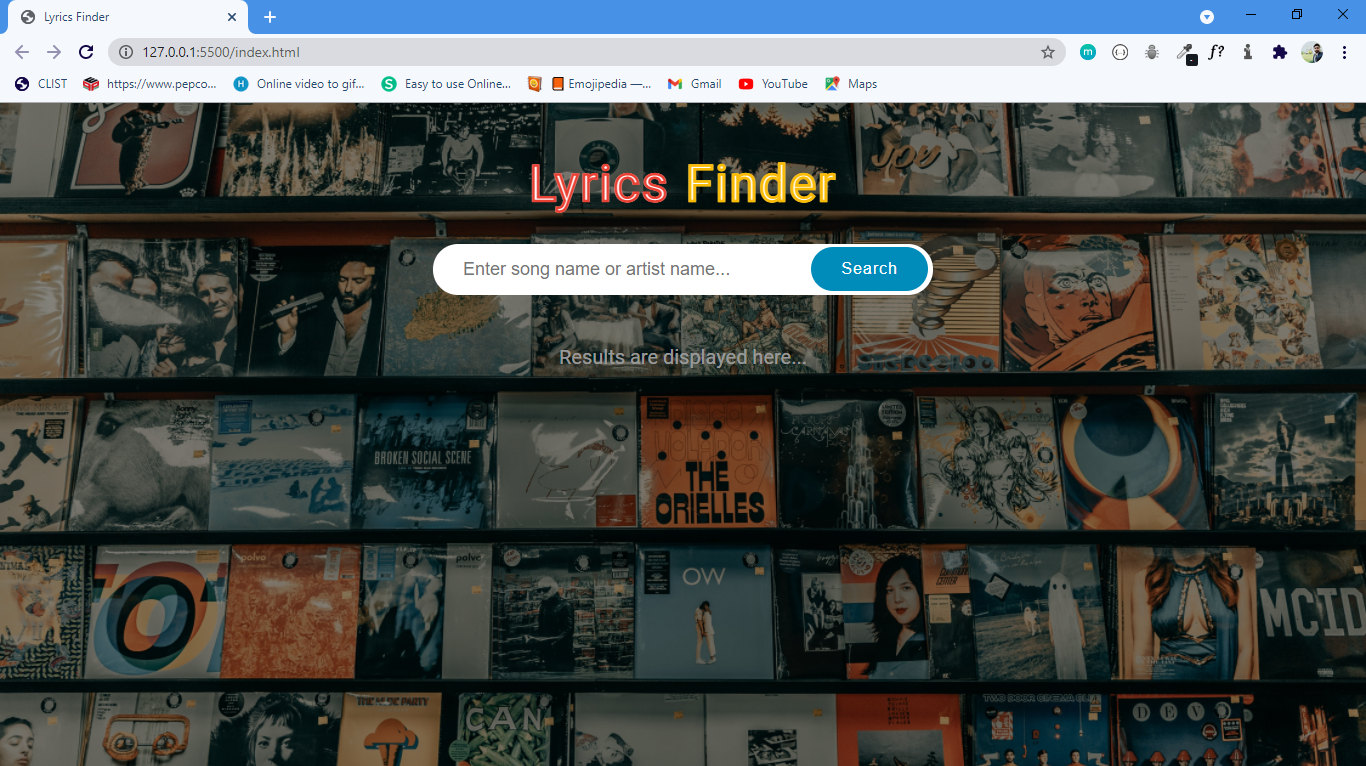Select the address bar URL 127.0.0.1:5500/index.html
This screenshot has width=1366, height=766.
pyautogui.click(x=221, y=52)
